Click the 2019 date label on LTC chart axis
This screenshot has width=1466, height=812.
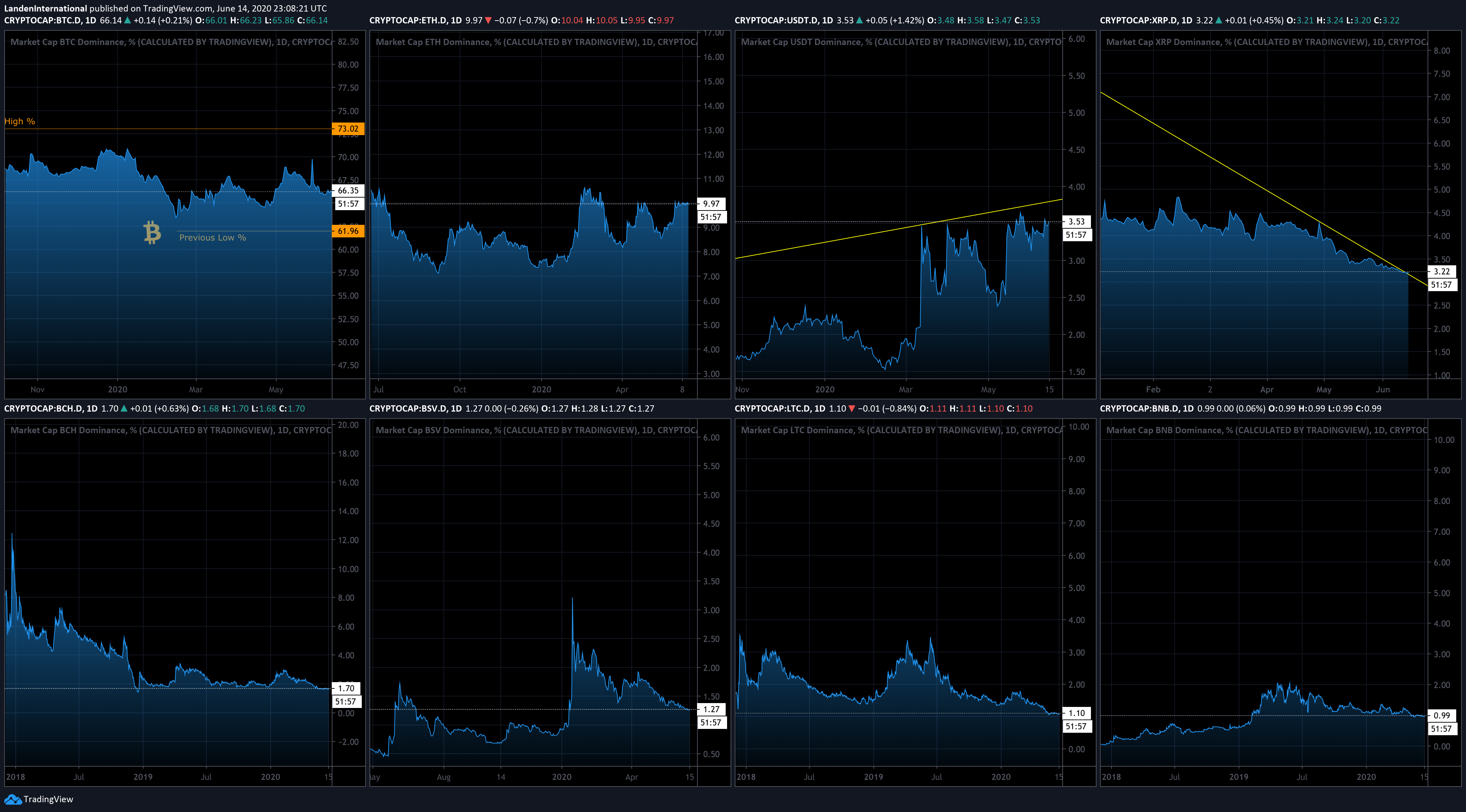874,777
